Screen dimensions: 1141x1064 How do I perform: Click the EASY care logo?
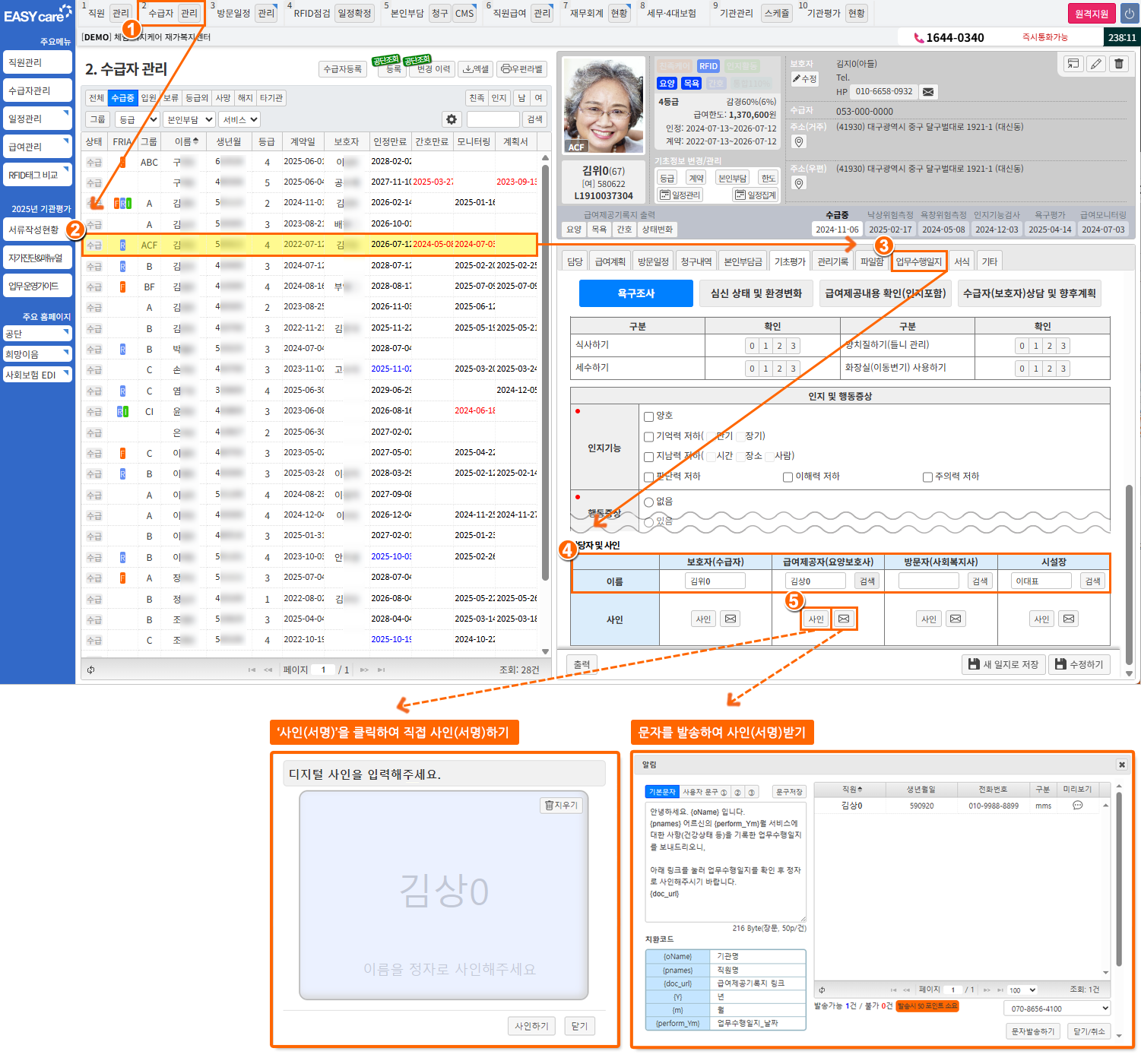(37, 15)
